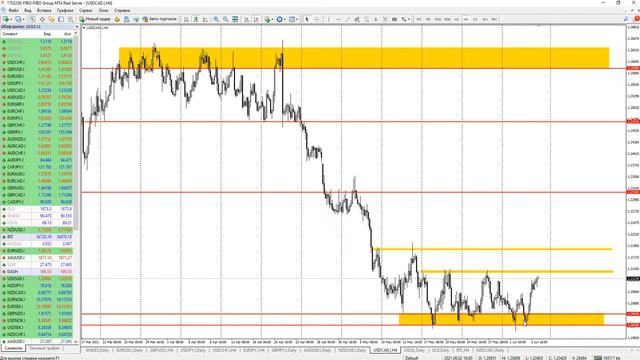Switch to the H4 timeframe
The width and height of the screenshot is (640, 360).
coord(466,19)
